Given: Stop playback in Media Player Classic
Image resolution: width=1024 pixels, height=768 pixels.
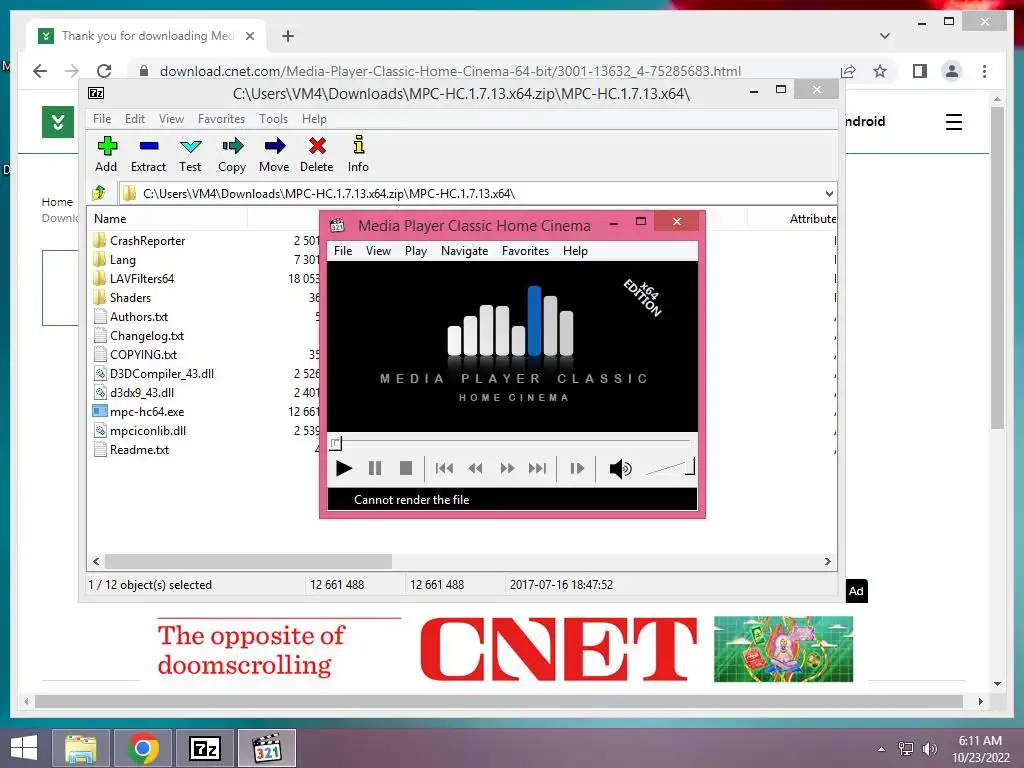Looking at the screenshot, I should pyautogui.click(x=406, y=468).
